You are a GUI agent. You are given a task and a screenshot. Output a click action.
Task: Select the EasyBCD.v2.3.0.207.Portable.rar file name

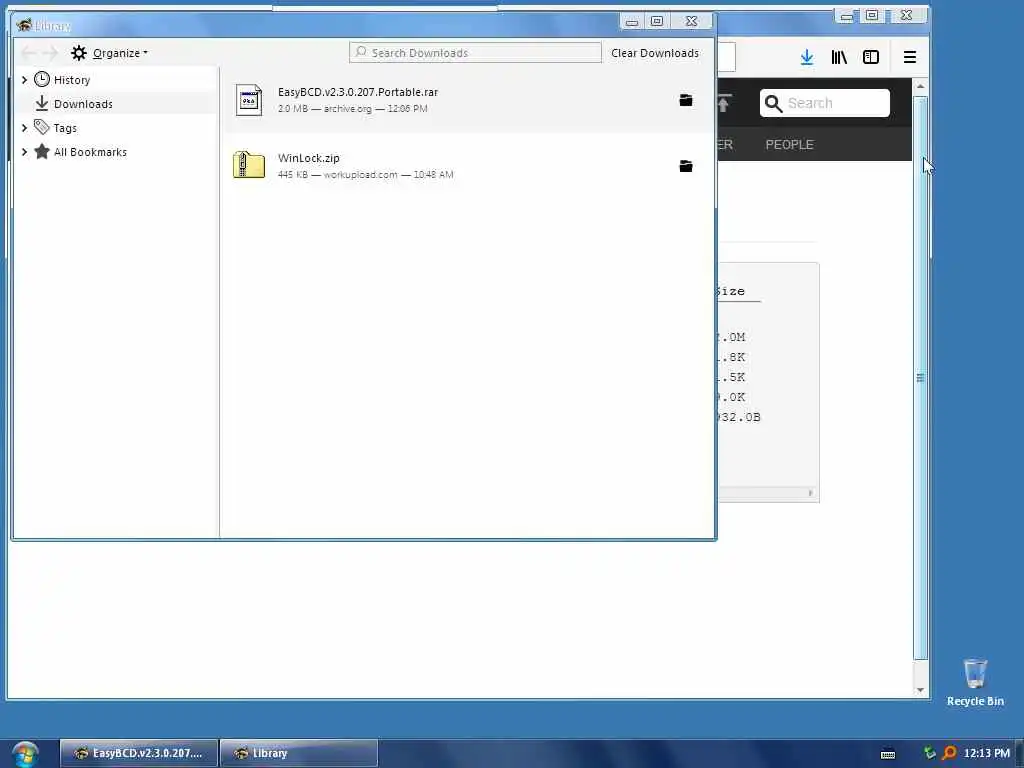[358, 92]
